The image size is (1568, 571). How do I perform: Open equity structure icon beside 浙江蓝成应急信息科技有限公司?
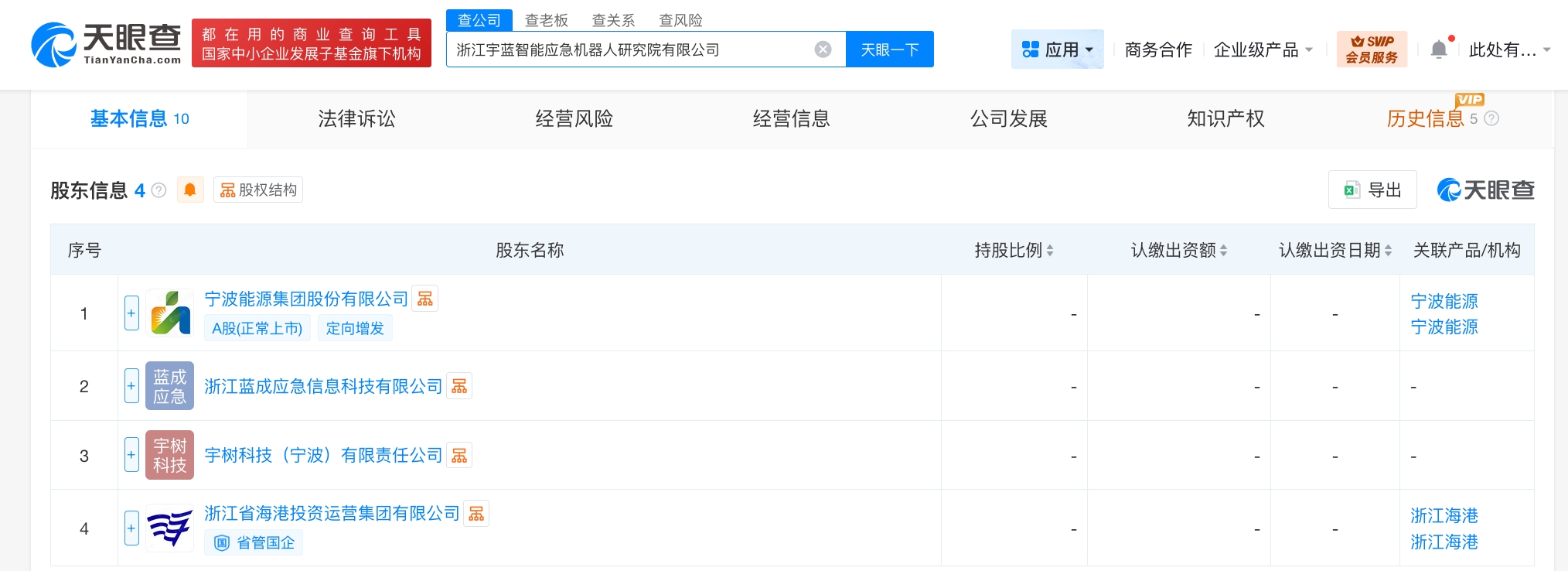[459, 386]
